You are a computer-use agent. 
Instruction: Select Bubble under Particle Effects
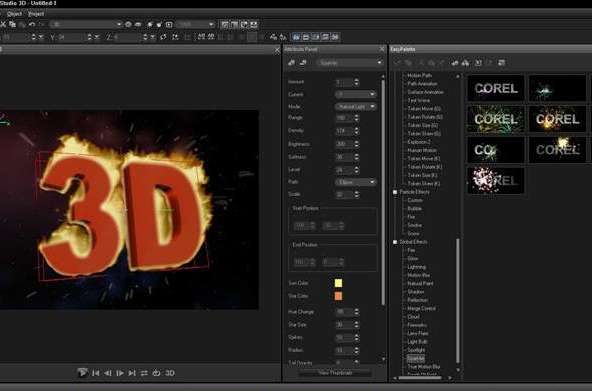[414, 209]
